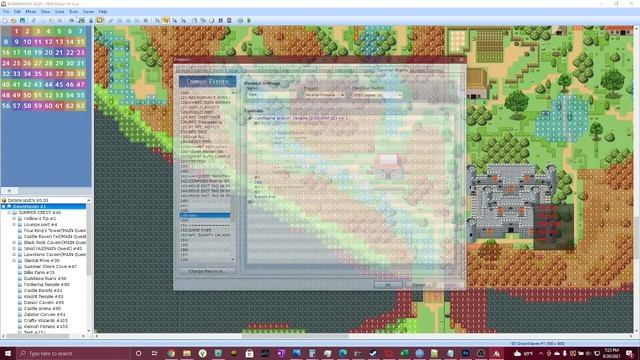Collapse the SUMMER CREST map folder
The width and height of the screenshot is (640, 360).
point(9,213)
